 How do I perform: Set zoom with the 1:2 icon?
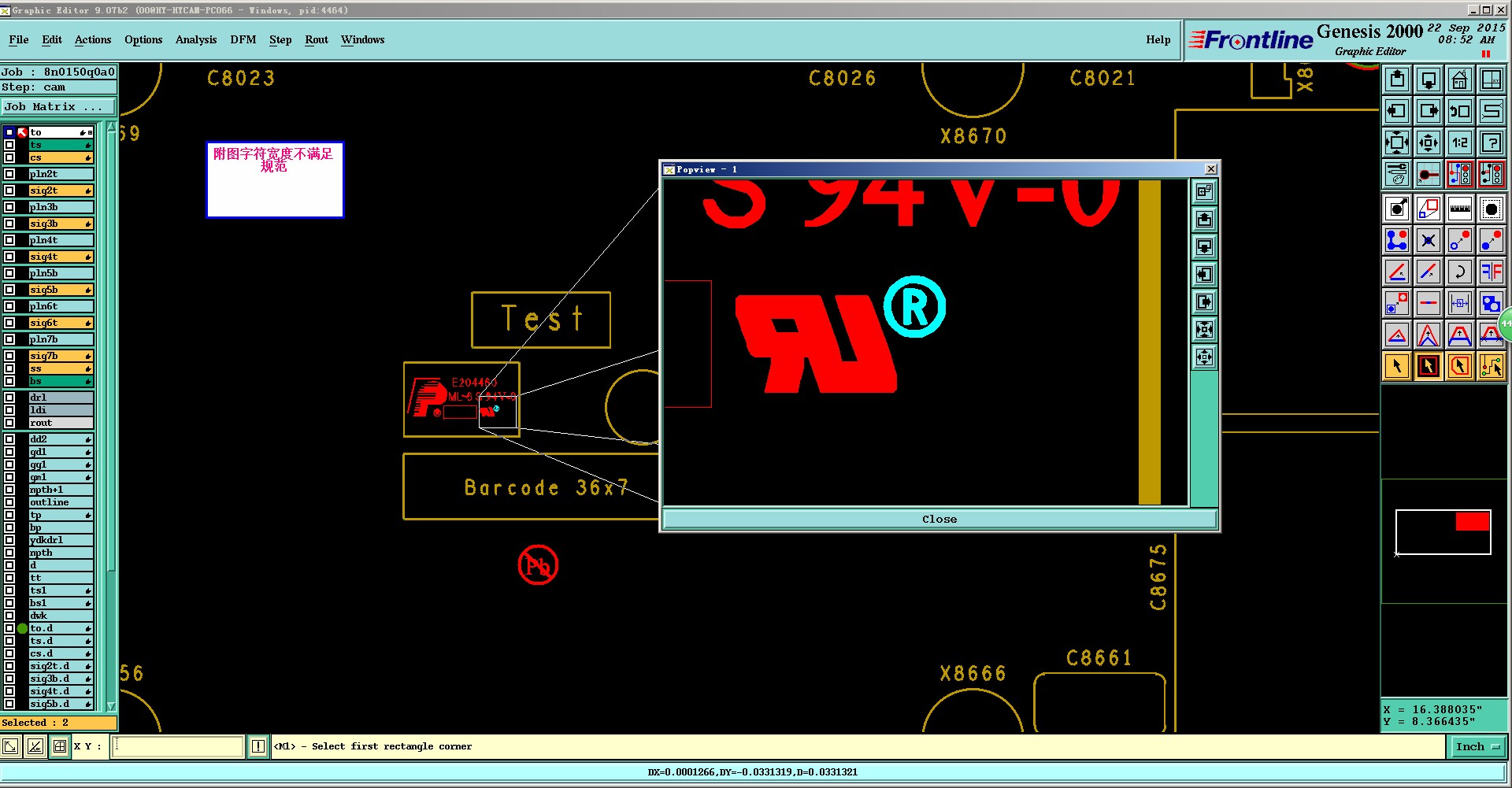(1460, 142)
